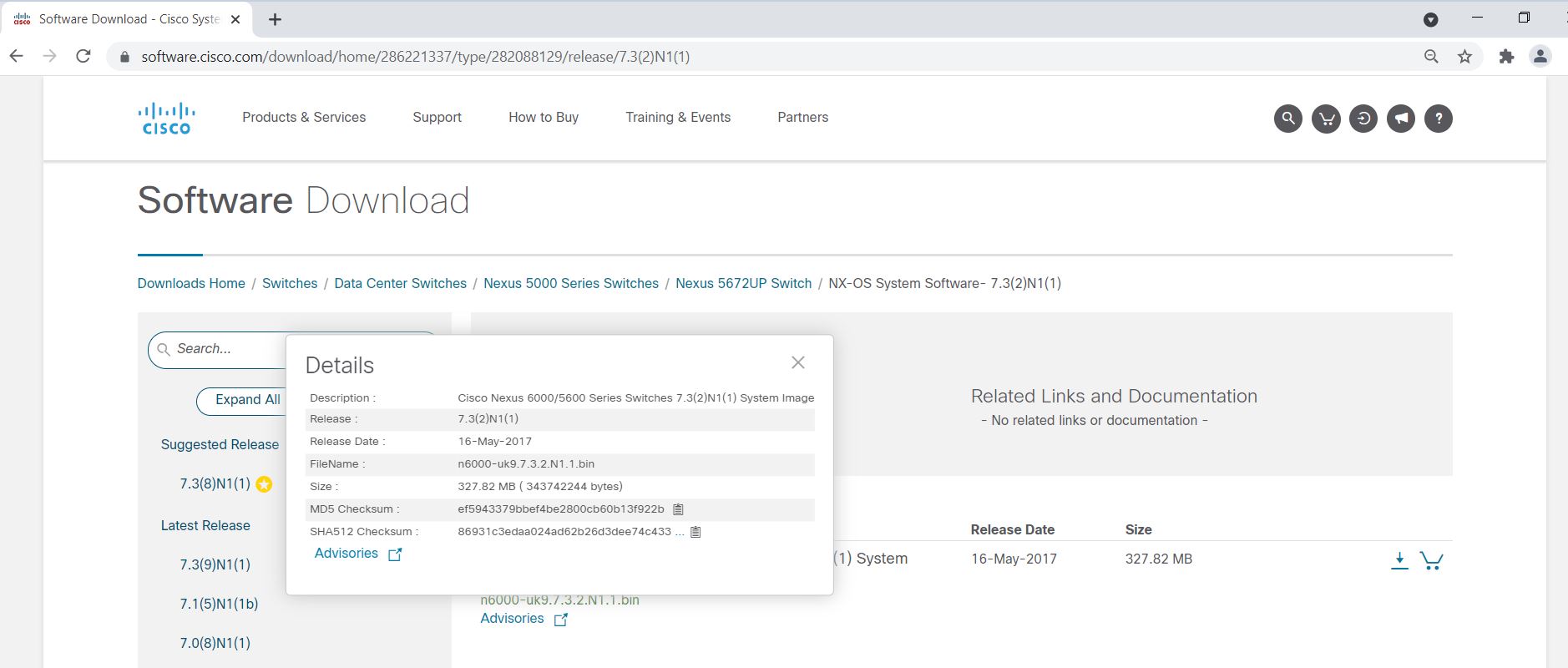This screenshot has height=668, width=1568.
Task: Click the search magnifier in release search box
Action: [x=164, y=349]
